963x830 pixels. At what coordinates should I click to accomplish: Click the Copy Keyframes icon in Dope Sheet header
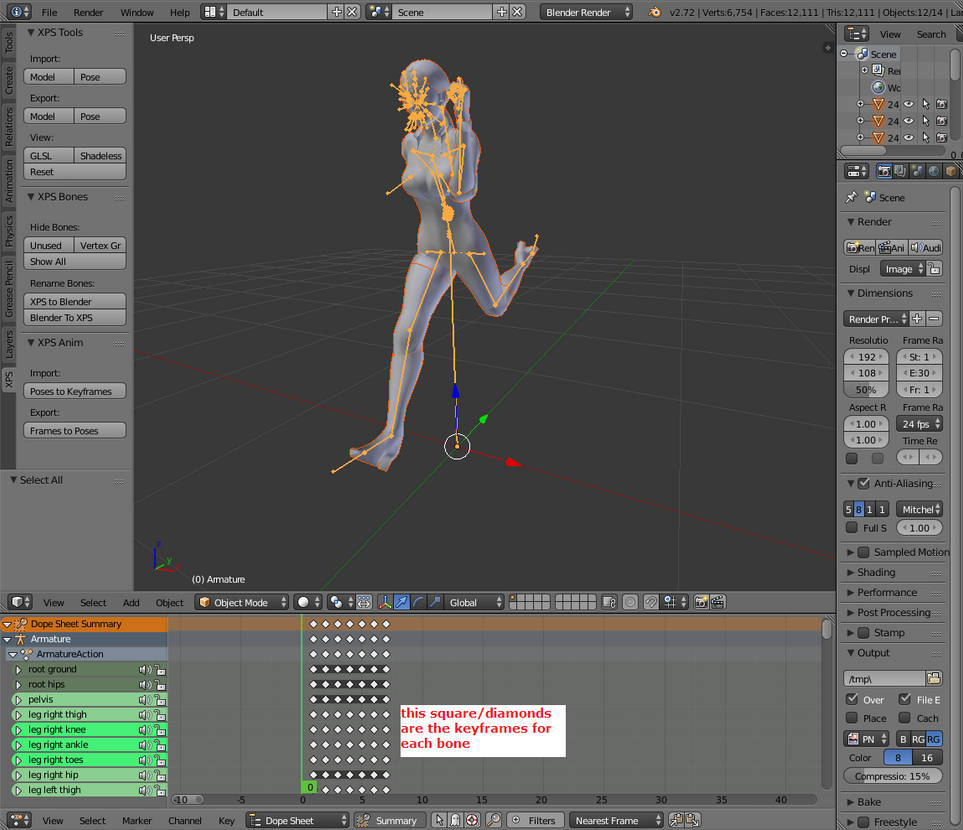[677, 820]
